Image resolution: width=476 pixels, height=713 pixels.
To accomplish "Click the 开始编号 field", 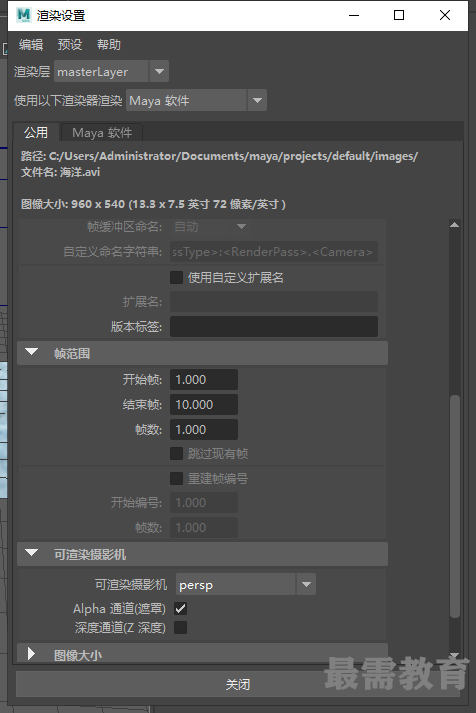I will (204, 502).
